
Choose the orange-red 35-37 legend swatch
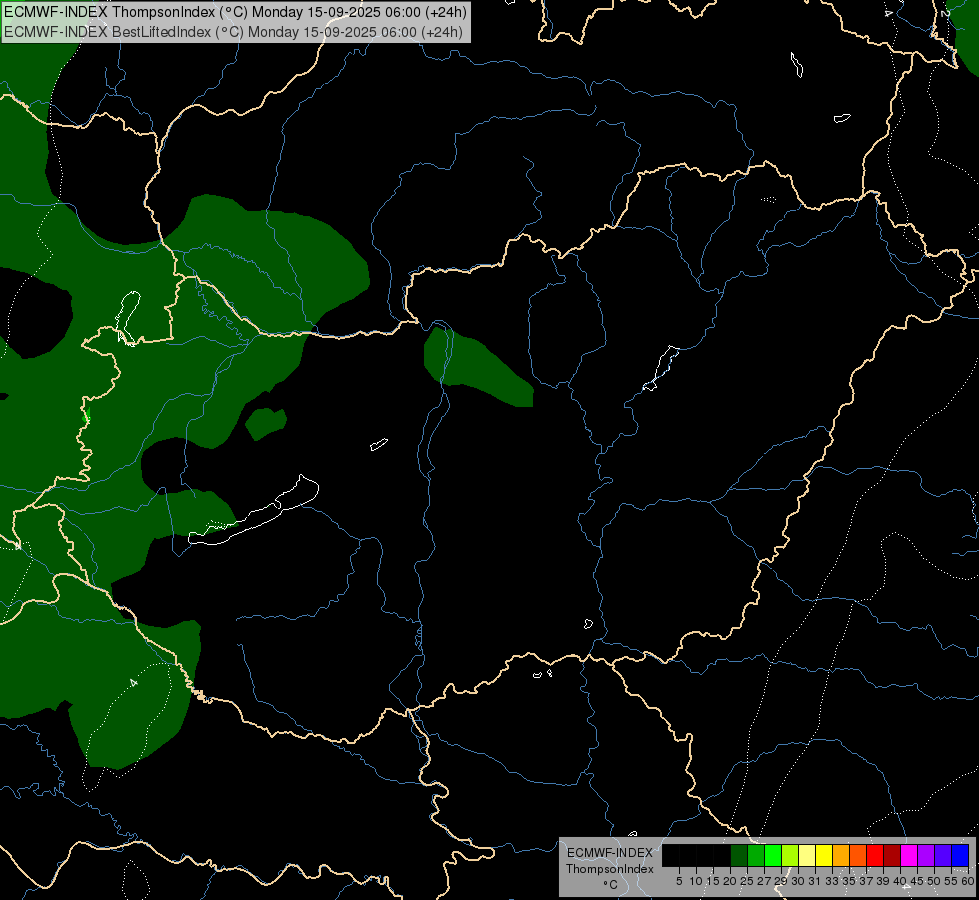(858, 855)
